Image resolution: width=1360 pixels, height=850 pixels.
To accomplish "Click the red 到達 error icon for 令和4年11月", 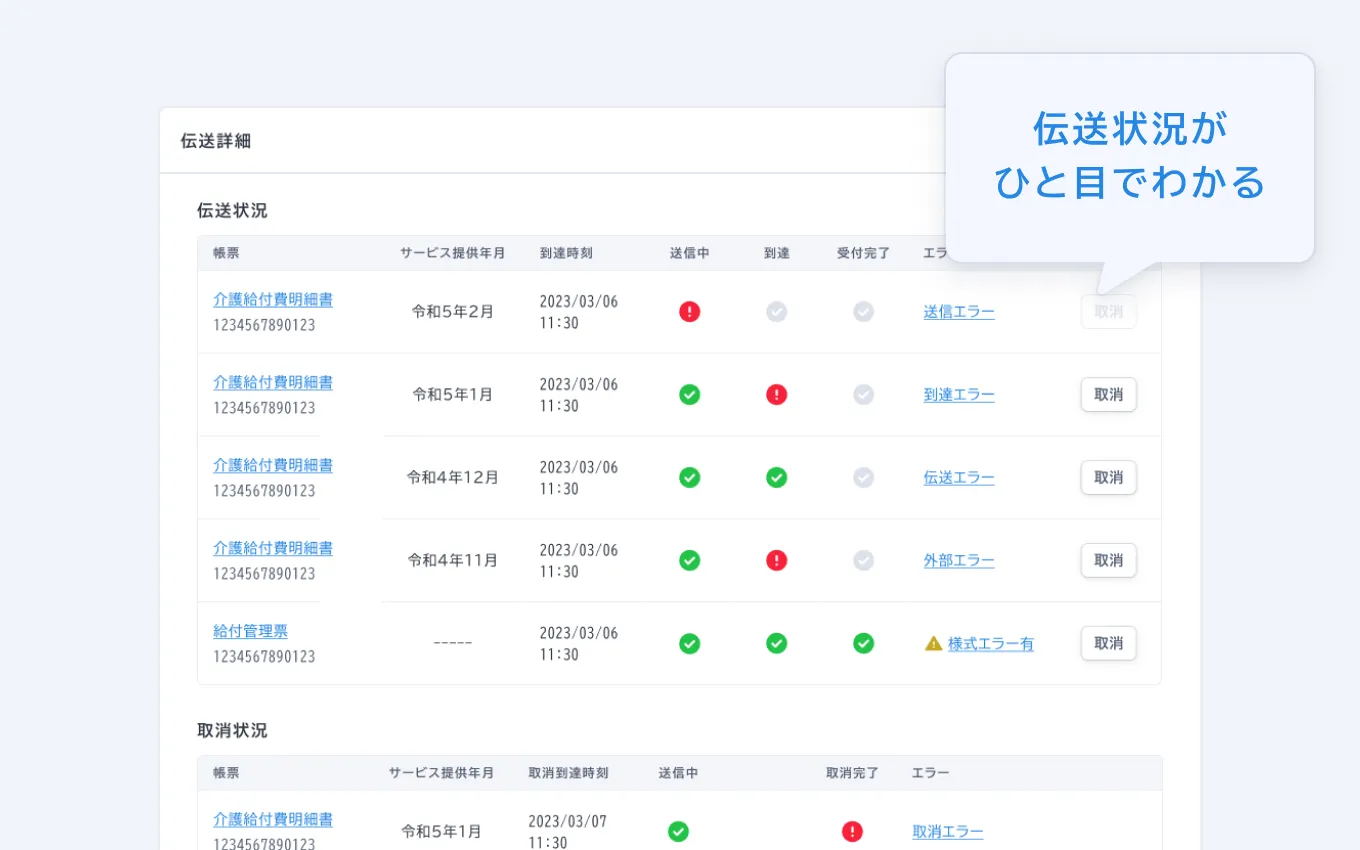I will (776, 560).
